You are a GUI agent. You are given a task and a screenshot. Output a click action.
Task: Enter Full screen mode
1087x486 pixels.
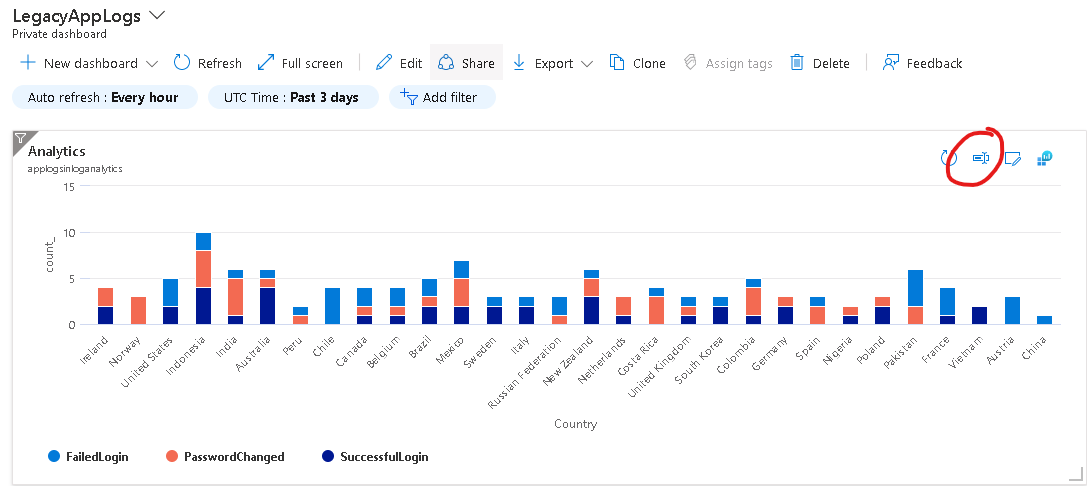point(300,63)
